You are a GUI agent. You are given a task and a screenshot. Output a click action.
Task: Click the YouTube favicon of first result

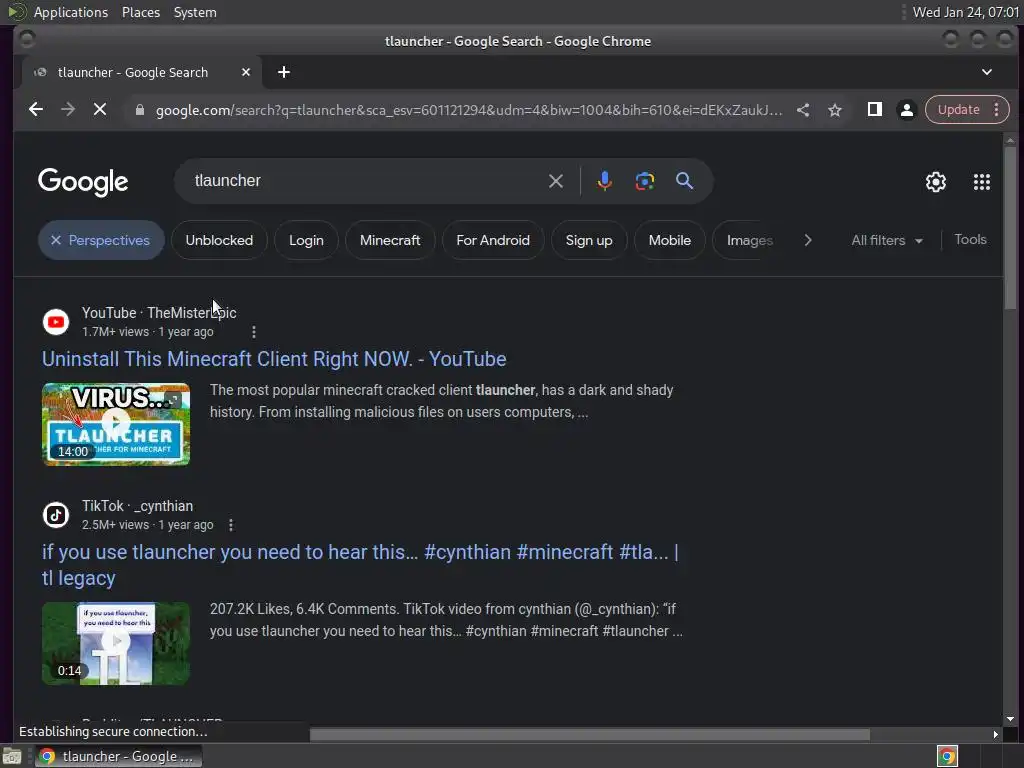pyautogui.click(x=56, y=322)
